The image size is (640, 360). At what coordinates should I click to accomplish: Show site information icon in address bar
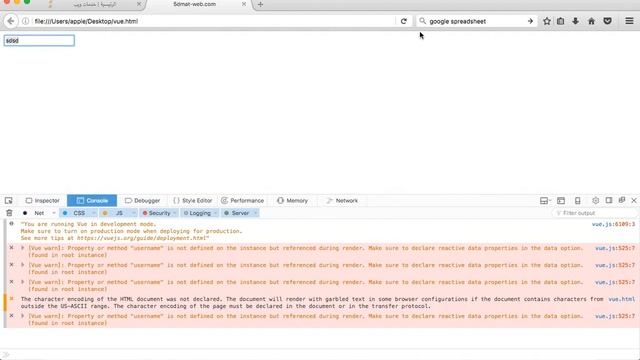[25, 21]
